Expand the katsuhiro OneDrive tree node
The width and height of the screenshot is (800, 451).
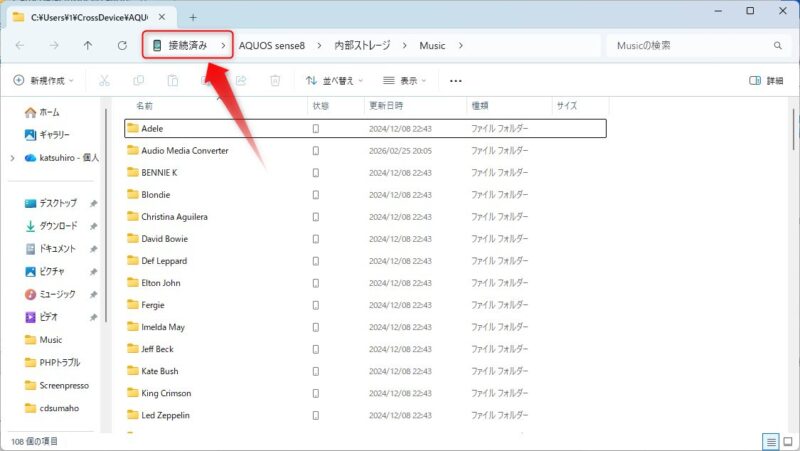coord(11,158)
